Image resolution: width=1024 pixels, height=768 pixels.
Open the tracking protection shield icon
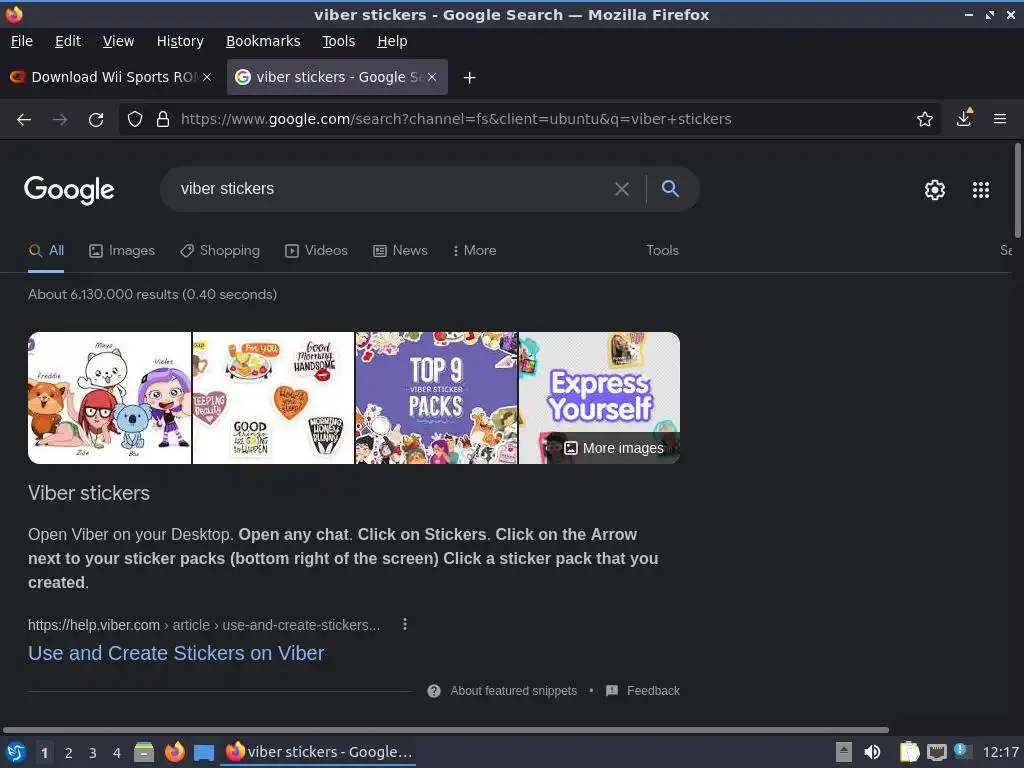tap(135, 119)
